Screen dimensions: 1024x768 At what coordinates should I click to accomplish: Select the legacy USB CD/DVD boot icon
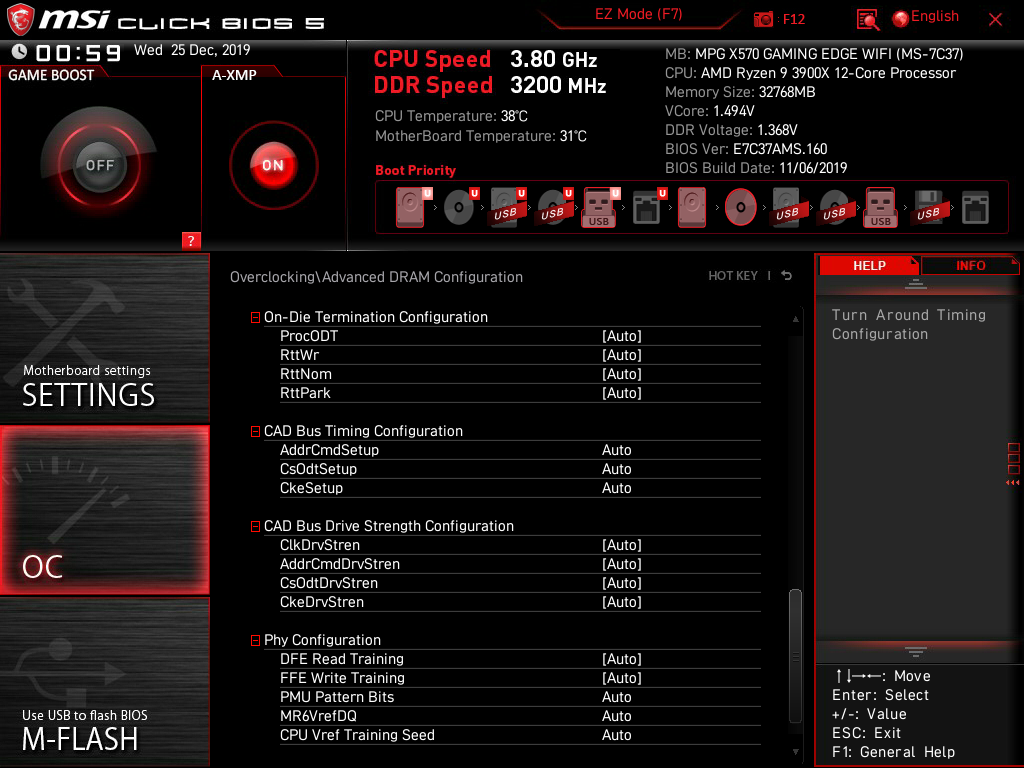[835, 207]
